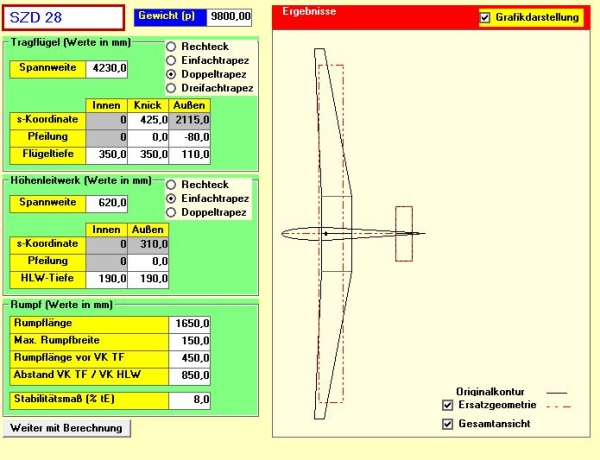600x460 pixels.
Task: Edit Max. Rumpfbreite value 150,0
Action: coord(189,341)
